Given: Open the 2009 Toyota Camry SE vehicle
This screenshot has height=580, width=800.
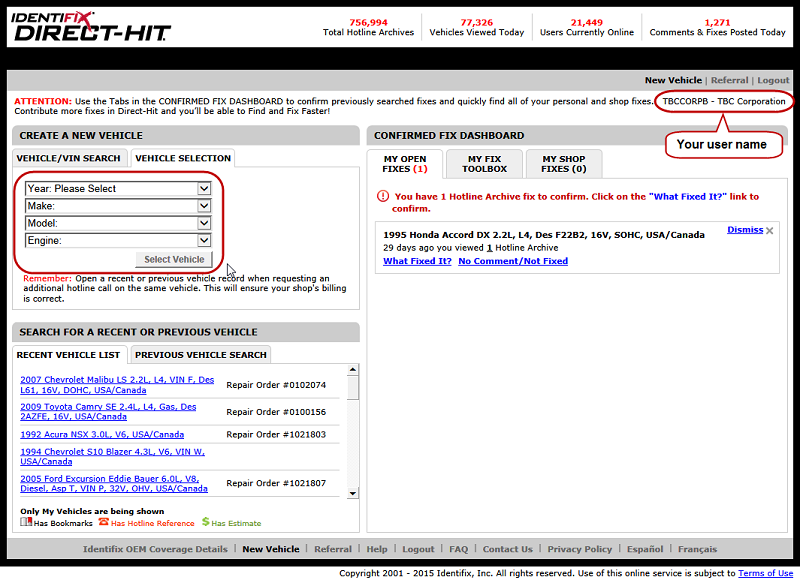Looking at the screenshot, I should (x=108, y=412).
